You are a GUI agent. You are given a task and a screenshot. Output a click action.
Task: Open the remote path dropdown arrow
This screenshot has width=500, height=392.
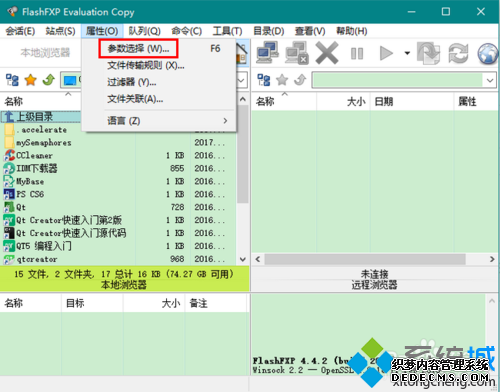[x=490, y=80]
